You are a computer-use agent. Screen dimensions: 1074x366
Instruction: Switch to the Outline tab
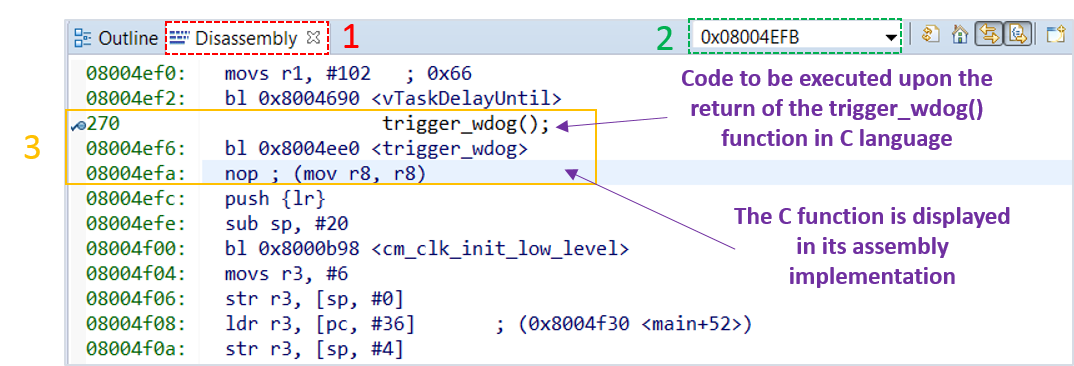tap(116, 38)
